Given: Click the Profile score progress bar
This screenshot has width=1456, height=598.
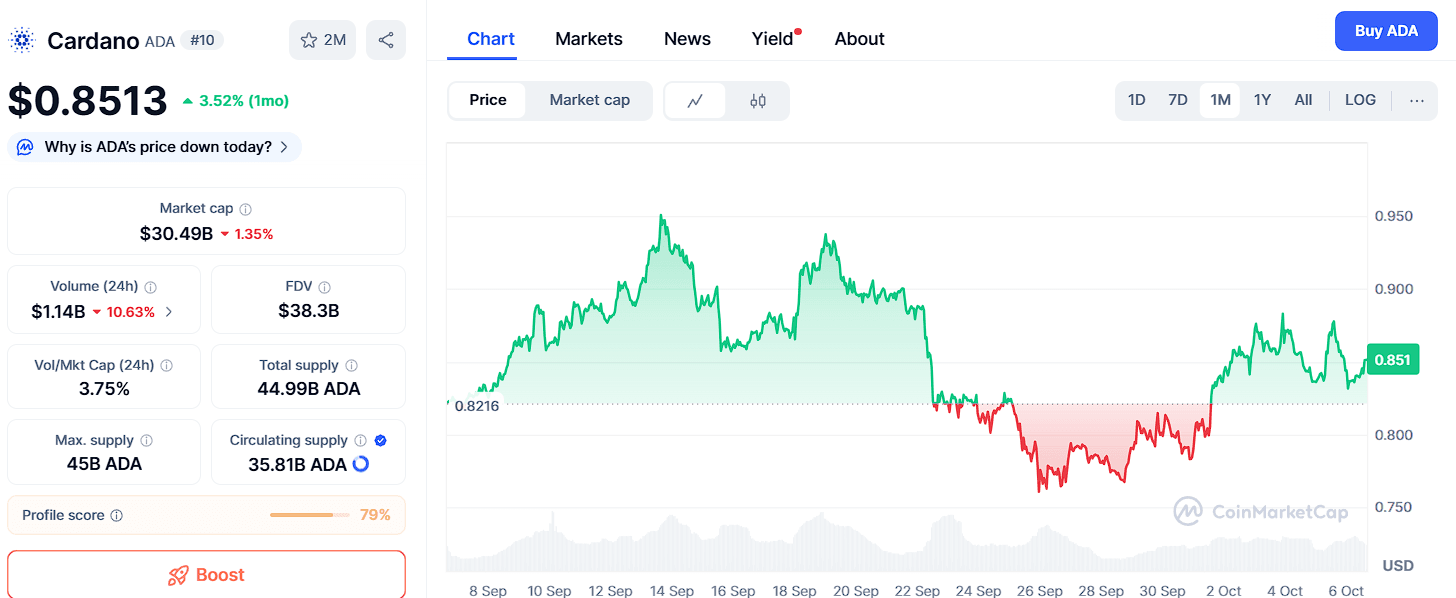Looking at the screenshot, I should click(x=309, y=515).
